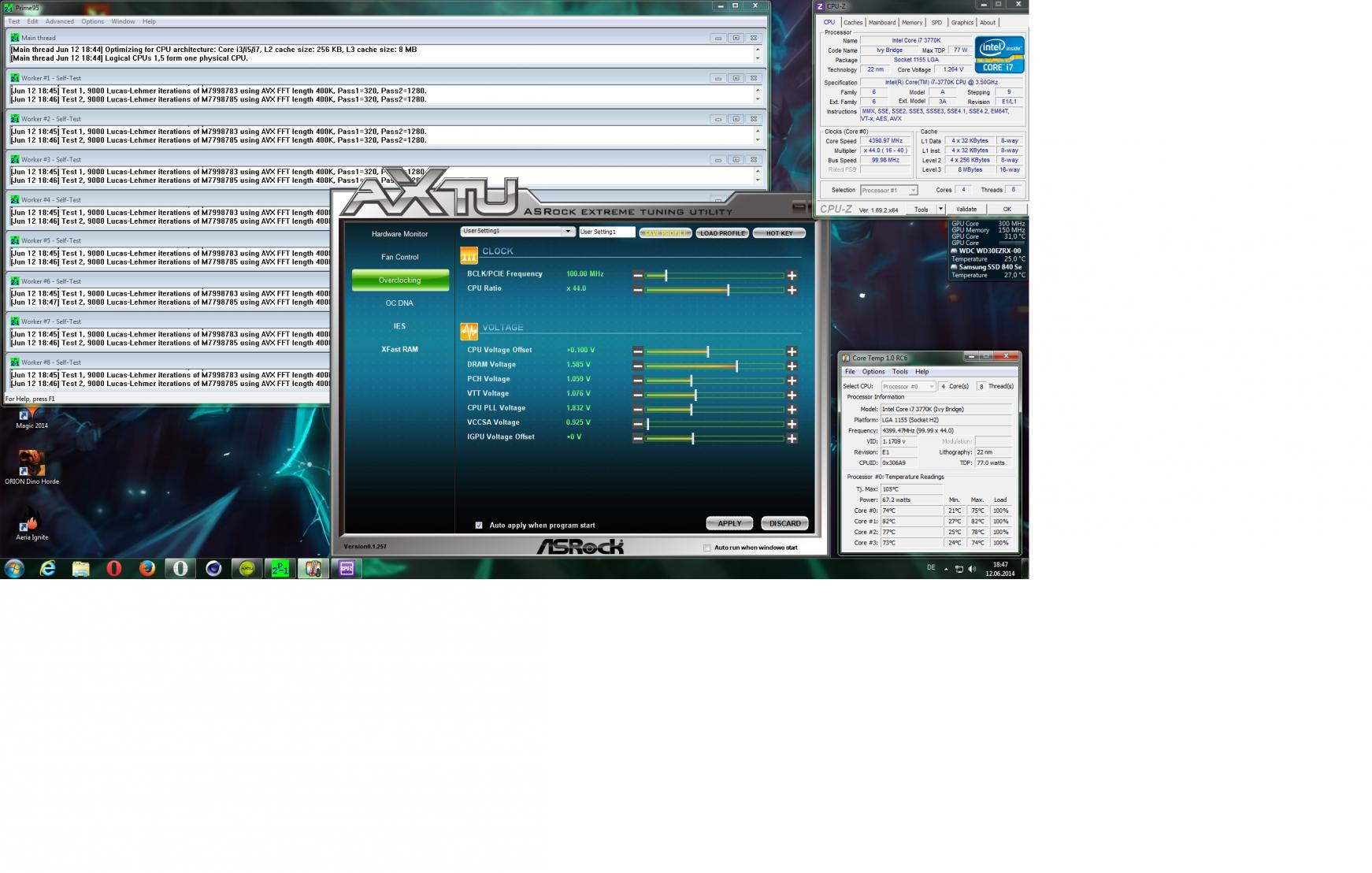Open Magic 2014 desktop shortcut
The width and height of the screenshot is (1372, 873).
click(x=32, y=416)
